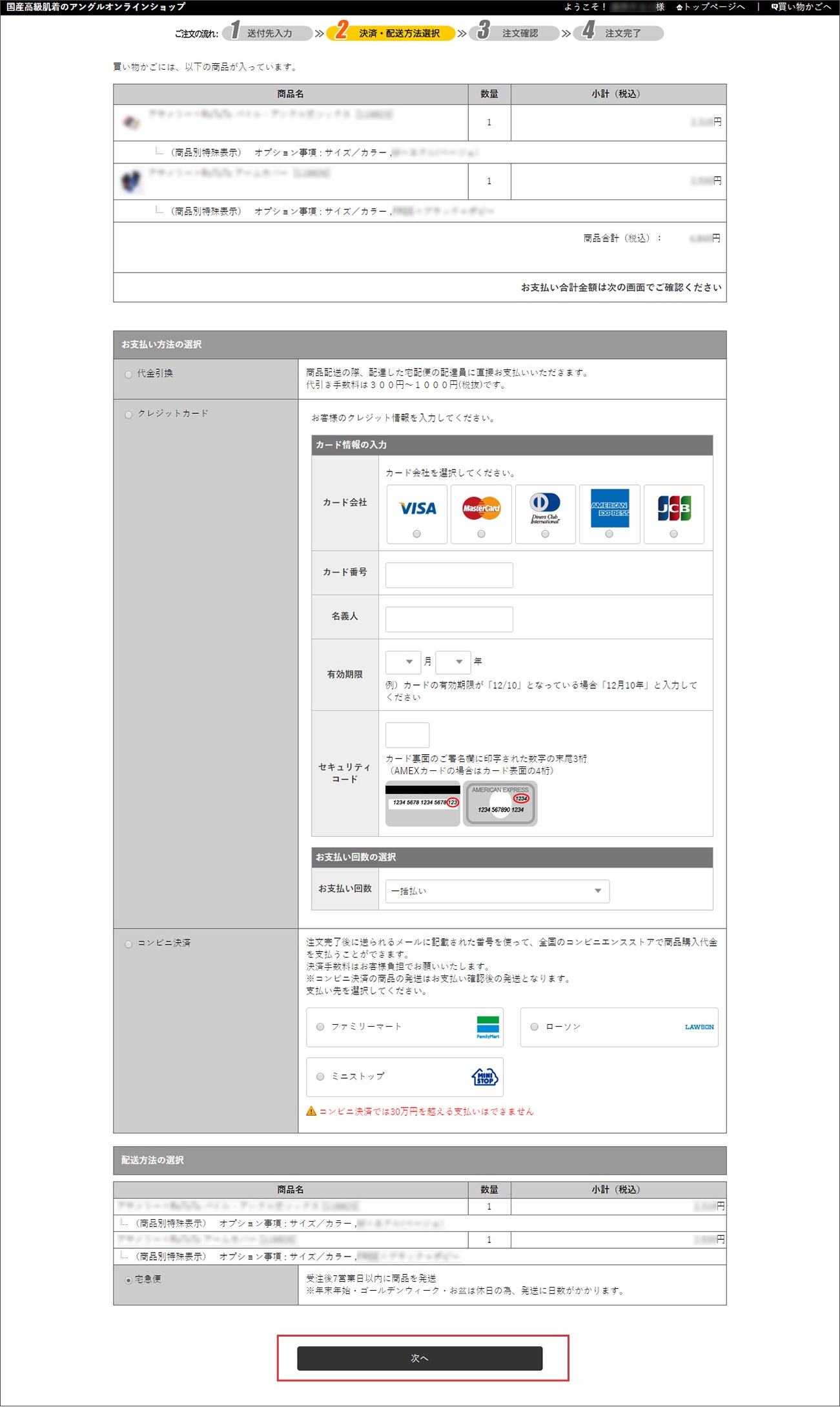
Task: Click the American Express logo
Action: (x=610, y=508)
